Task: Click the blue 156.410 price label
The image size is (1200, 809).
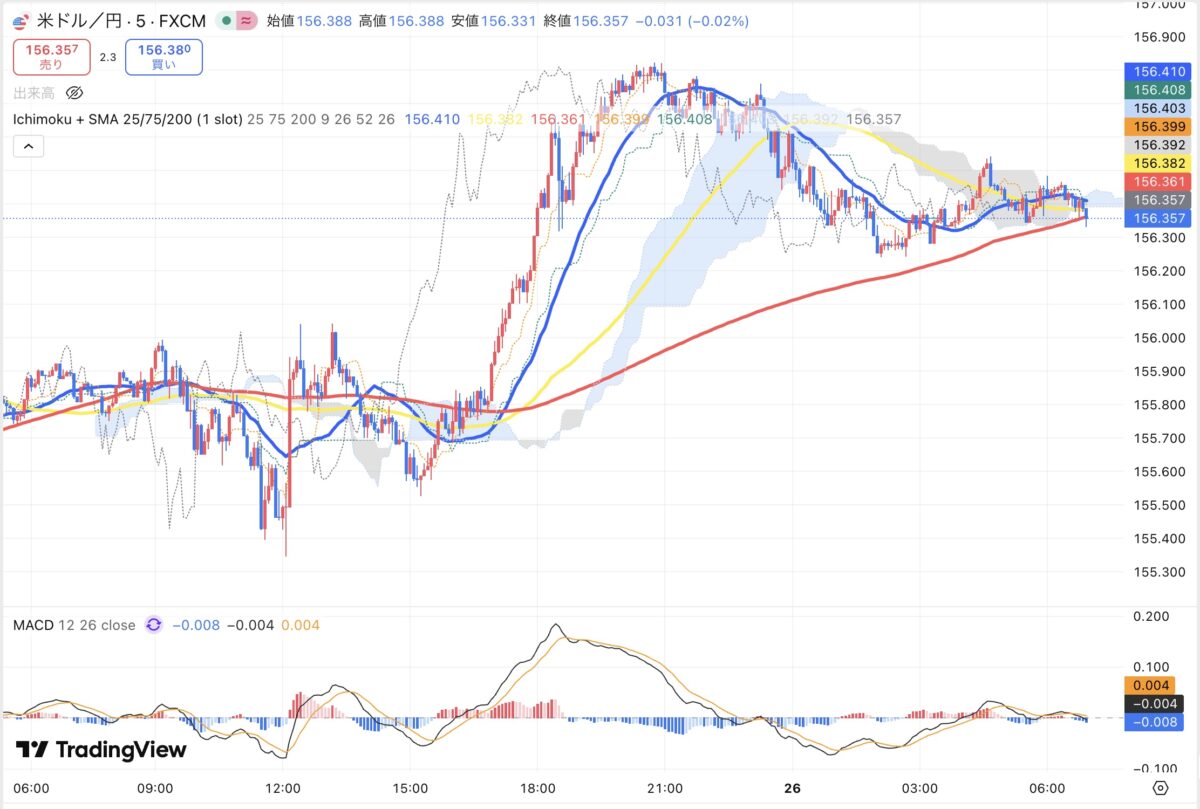Action: pyautogui.click(x=1160, y=72)
